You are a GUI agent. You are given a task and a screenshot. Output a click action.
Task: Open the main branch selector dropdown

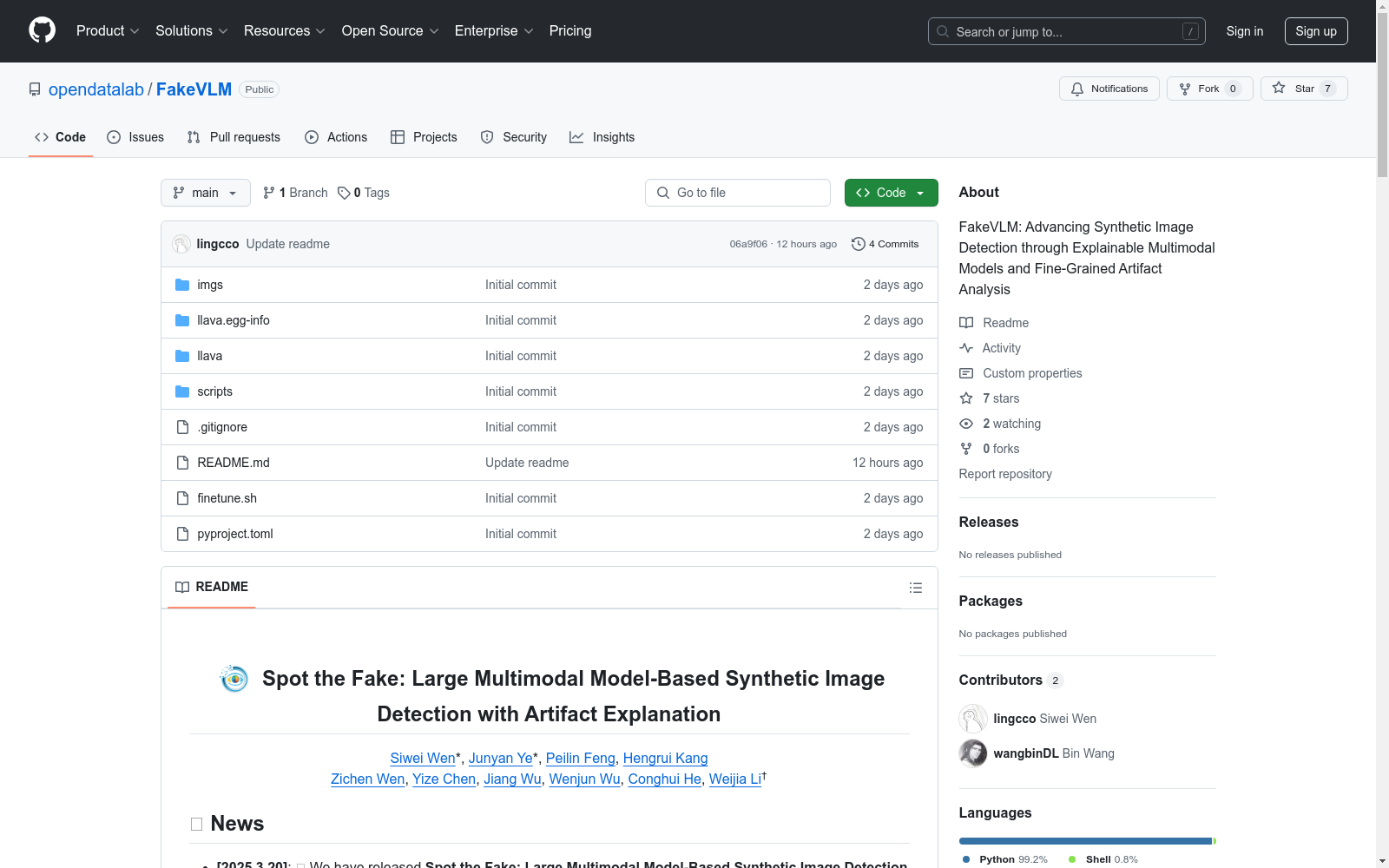point(206,193)
